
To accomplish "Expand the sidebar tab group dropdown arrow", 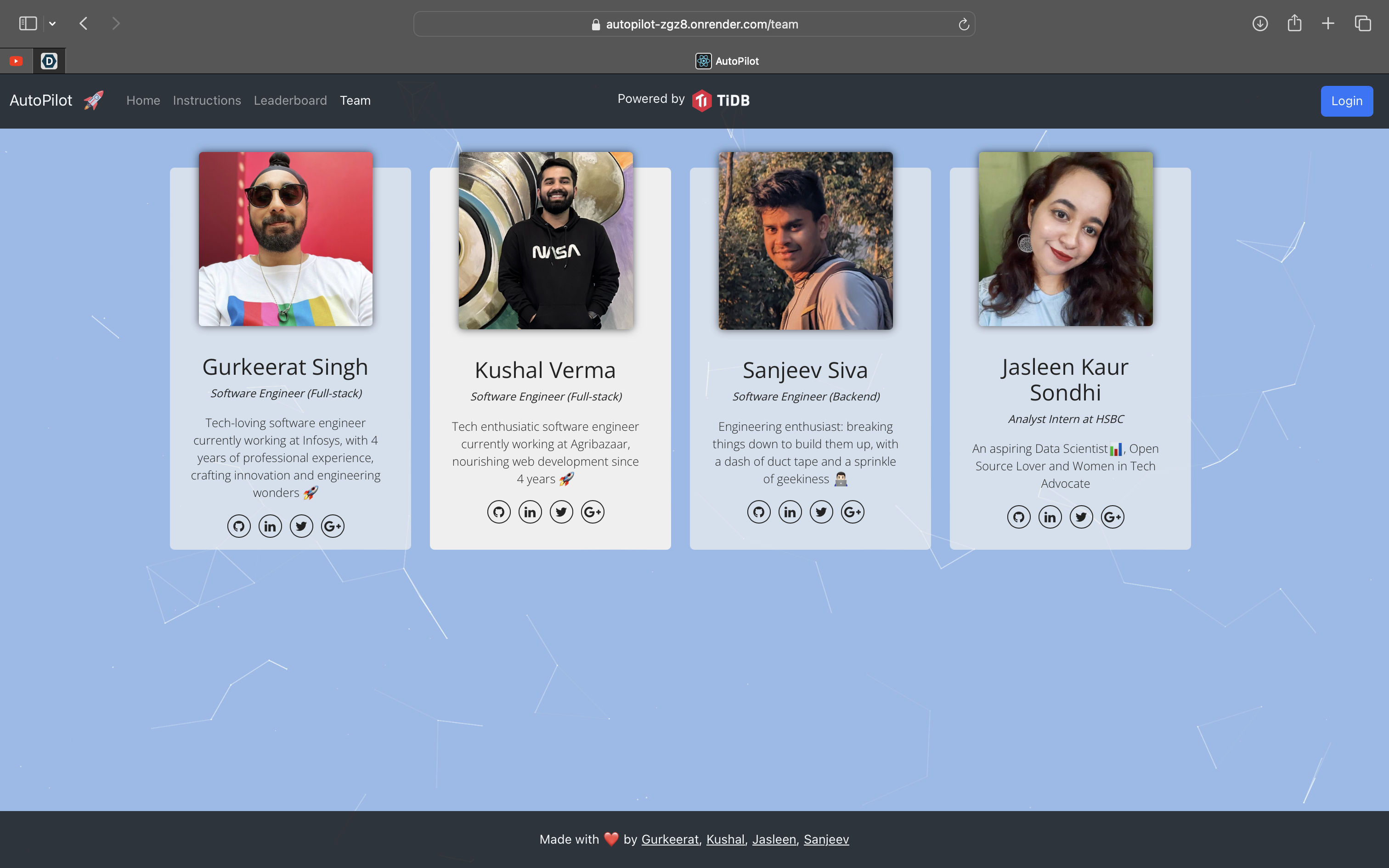I will [52, 23].
